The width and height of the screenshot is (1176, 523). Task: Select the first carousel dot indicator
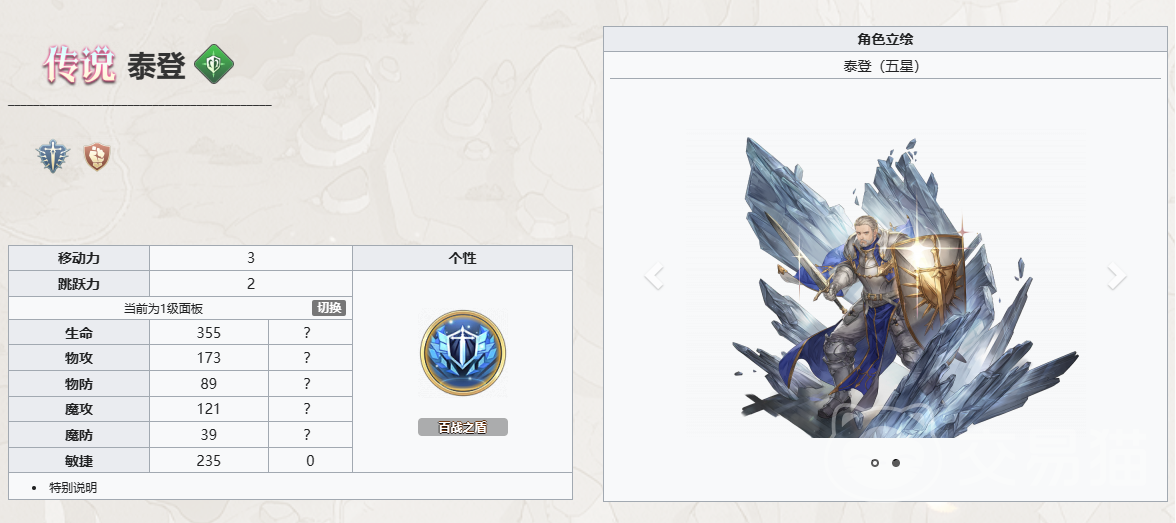[874, 463]
